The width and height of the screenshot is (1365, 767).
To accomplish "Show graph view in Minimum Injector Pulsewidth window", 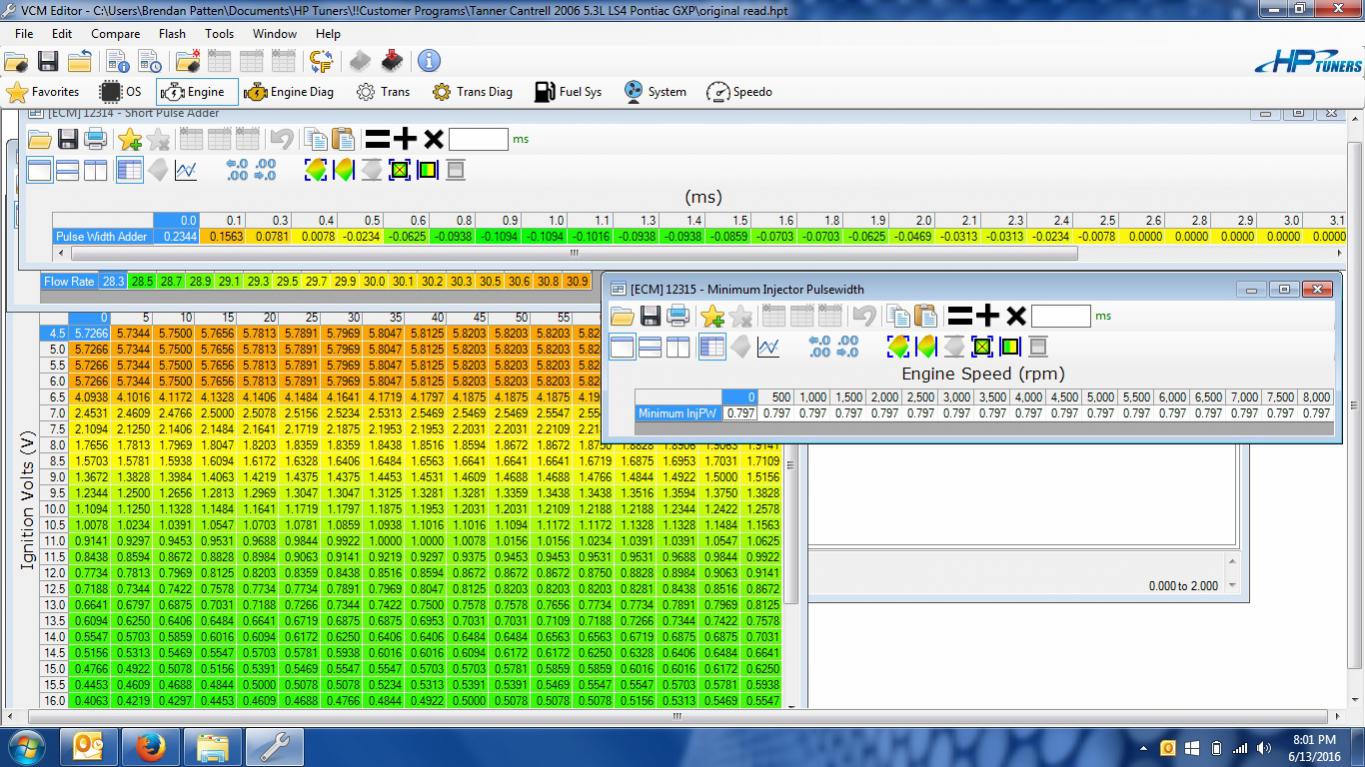I will tap(768, 347).
